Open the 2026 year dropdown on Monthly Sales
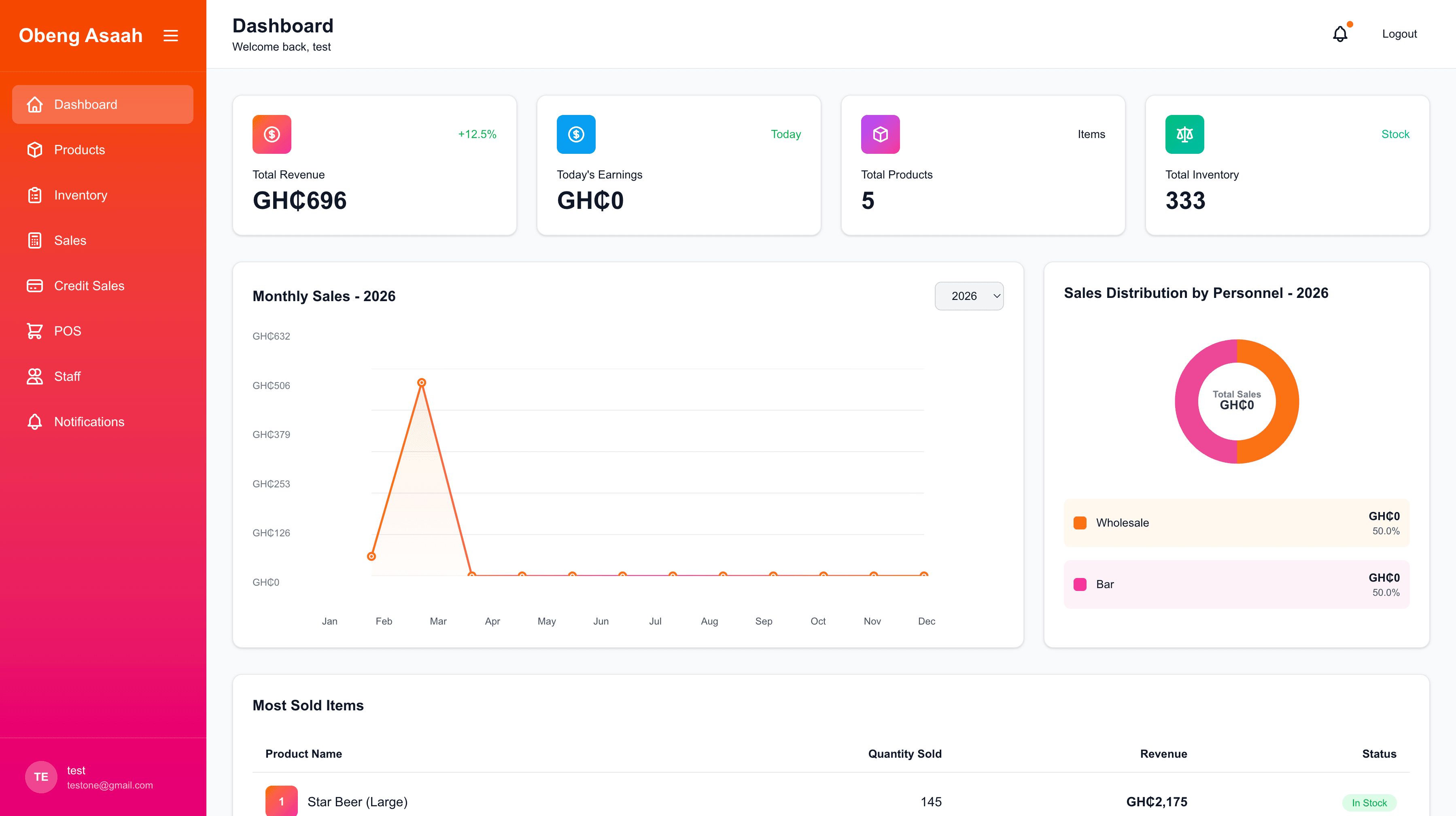Screen dimensions: 1456x816 [969, 296]
